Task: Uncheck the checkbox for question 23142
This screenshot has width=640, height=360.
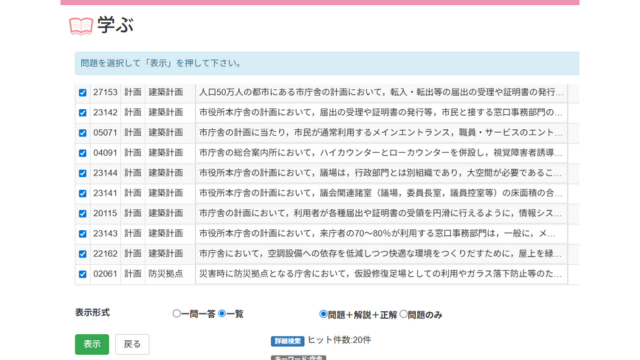Action: tap(82, 113)
